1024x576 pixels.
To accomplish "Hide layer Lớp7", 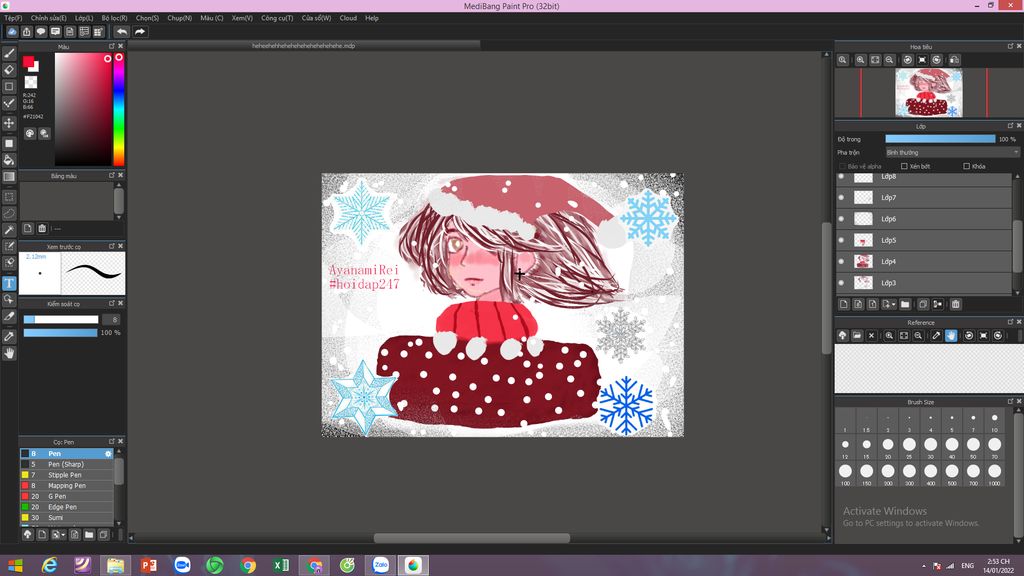I will (x=841, y=197).
